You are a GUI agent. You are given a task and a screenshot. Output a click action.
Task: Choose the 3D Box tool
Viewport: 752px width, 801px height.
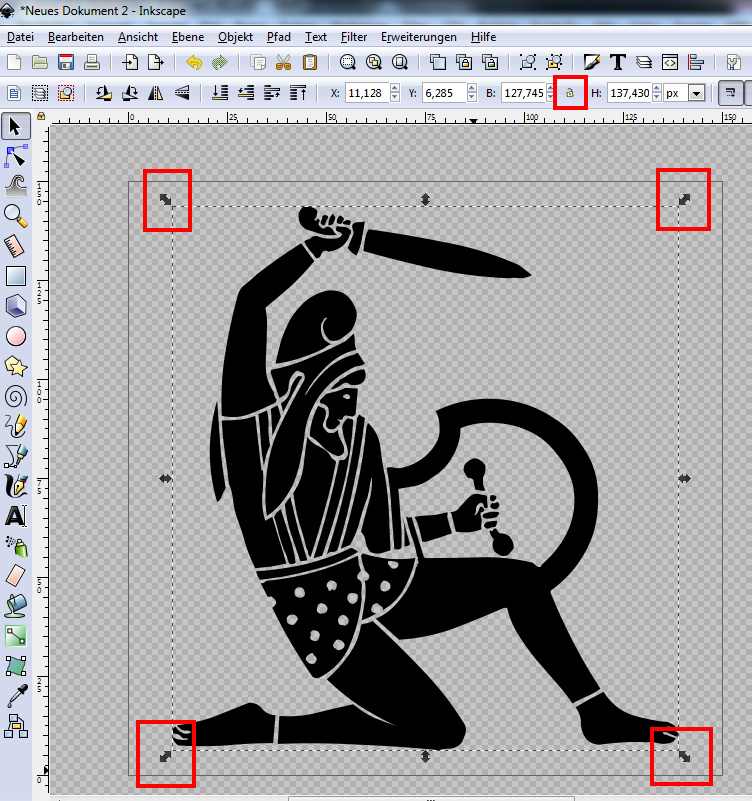16,307
